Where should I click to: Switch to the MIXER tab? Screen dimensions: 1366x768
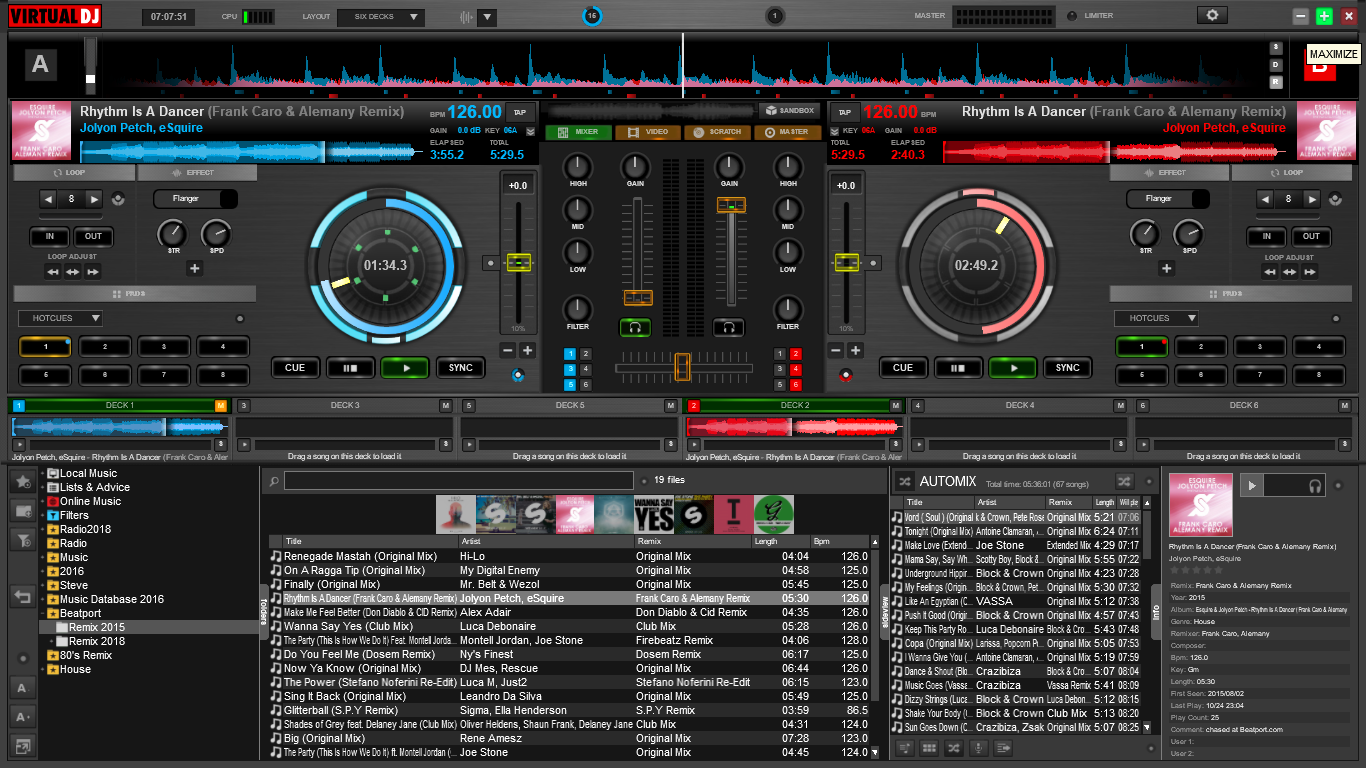pos(579,132)
